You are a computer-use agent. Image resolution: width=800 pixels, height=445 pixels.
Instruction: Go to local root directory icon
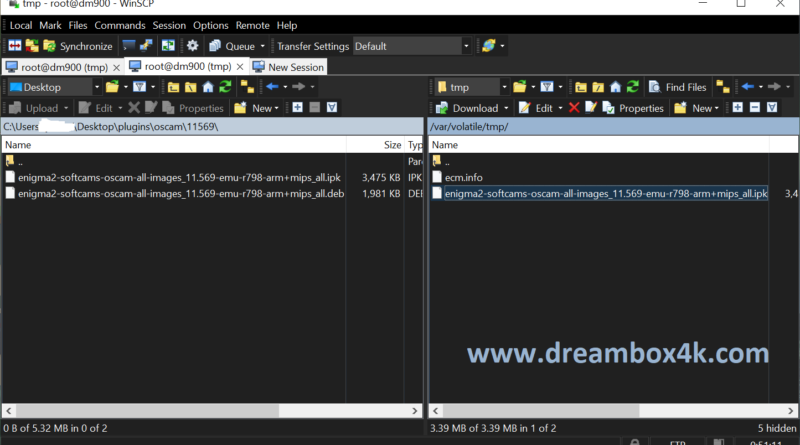tap(191, 87)
